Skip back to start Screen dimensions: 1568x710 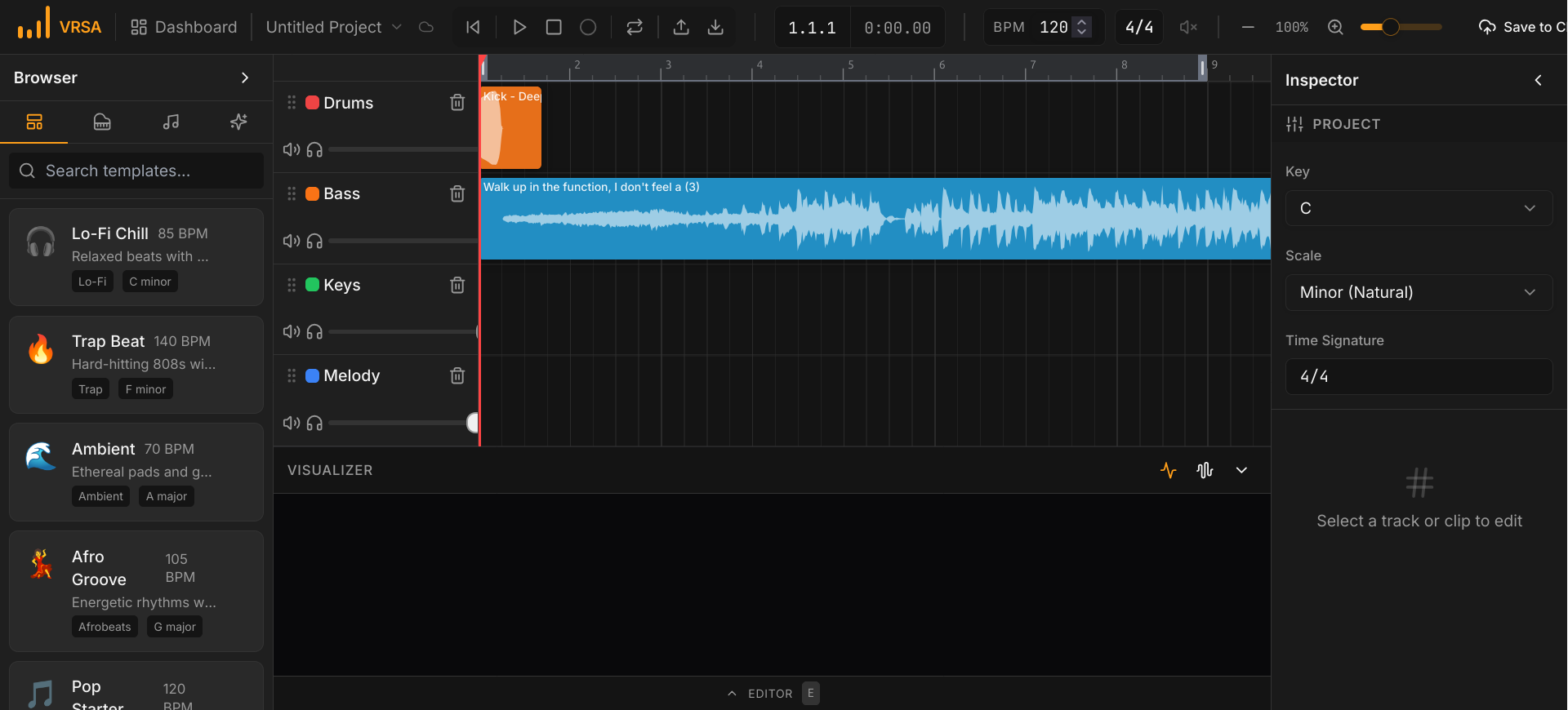(x=473, y=27)
